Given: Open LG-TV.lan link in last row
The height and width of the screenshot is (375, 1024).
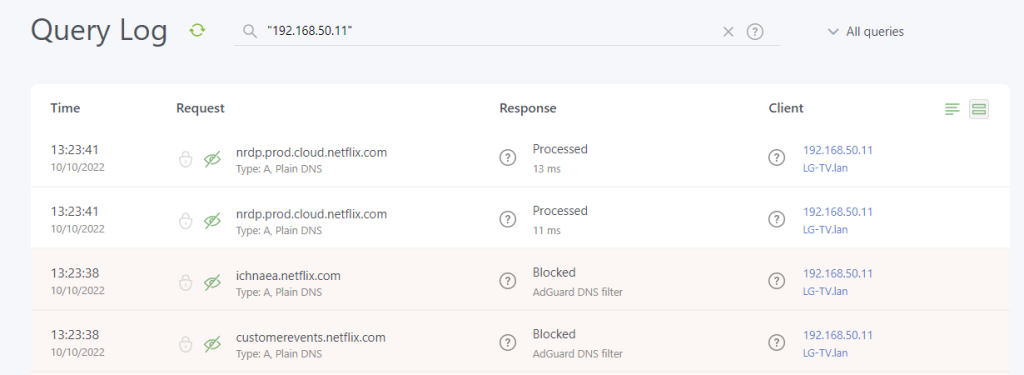Looking at the screenshot, I should tap(825, 353).
